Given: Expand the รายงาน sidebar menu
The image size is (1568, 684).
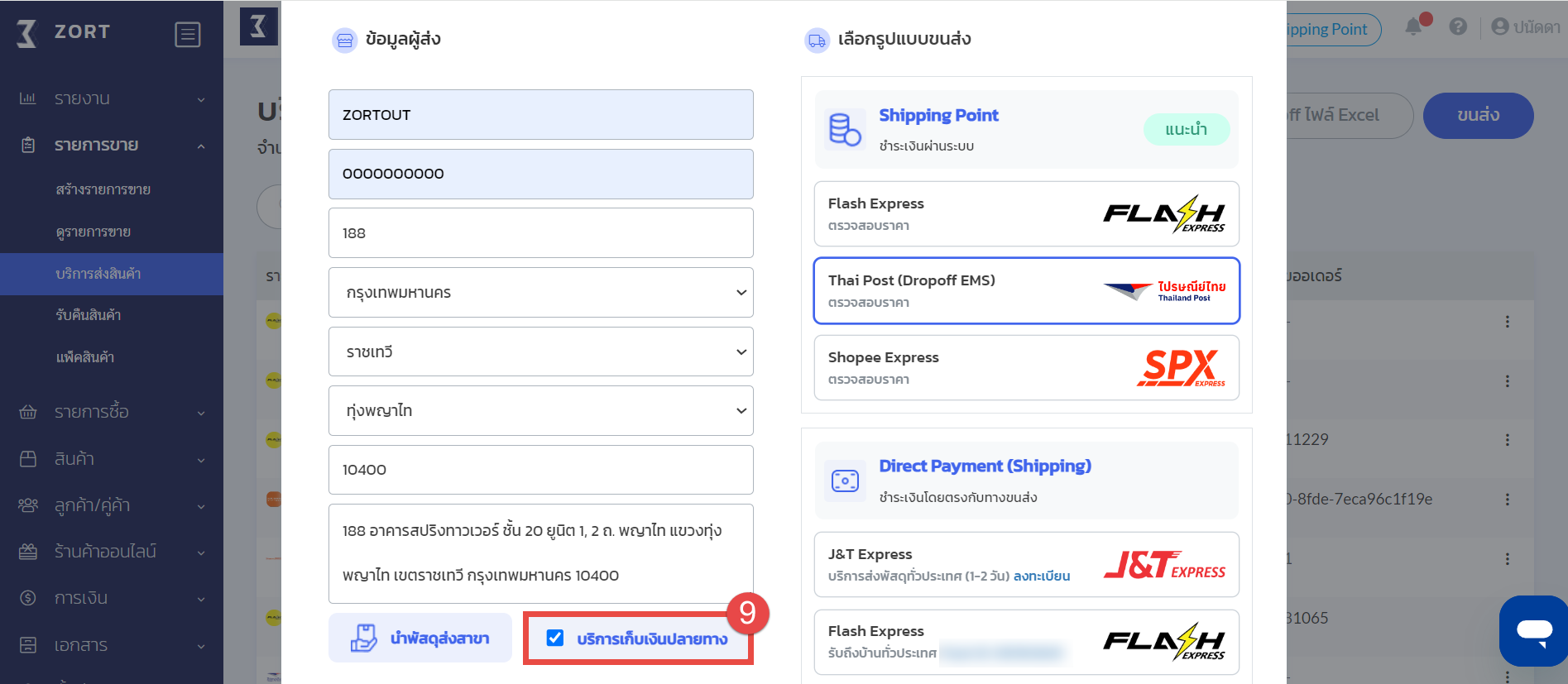Looking at the screenshot, I should coord(112,98).
